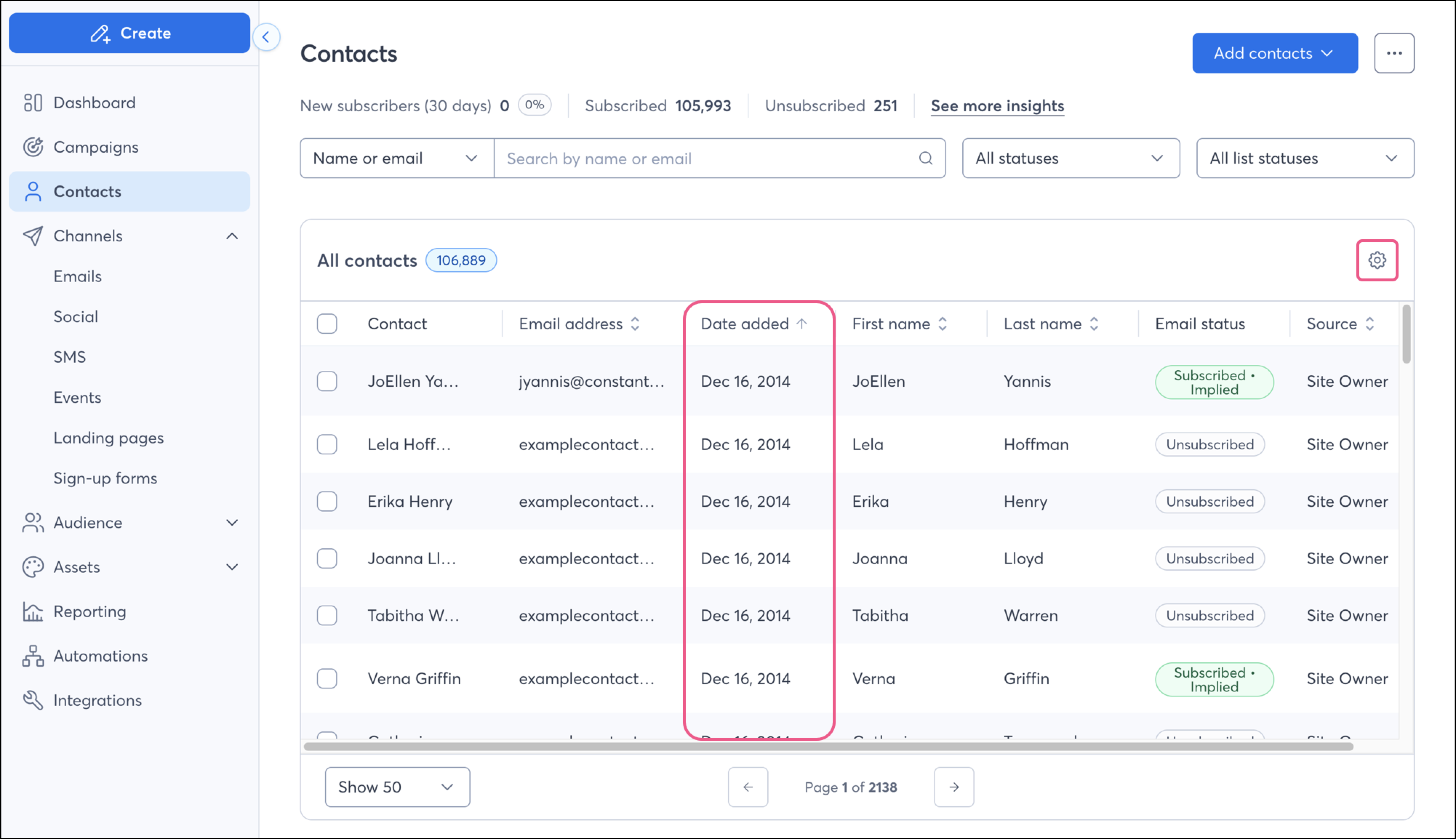
Task: Open the SMS channel page
Action: pos(70,357)
